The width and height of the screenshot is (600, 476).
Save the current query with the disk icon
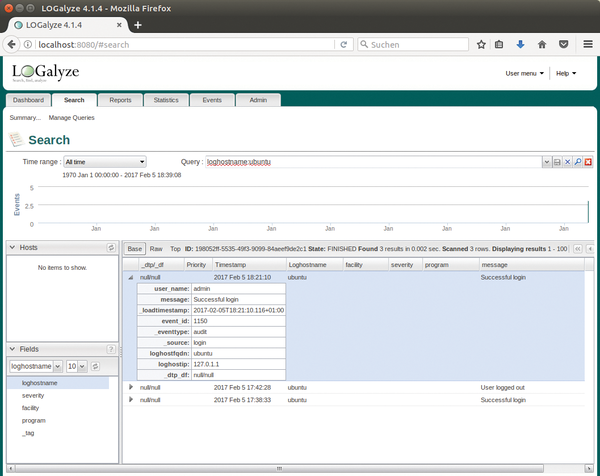coord(557,161)
